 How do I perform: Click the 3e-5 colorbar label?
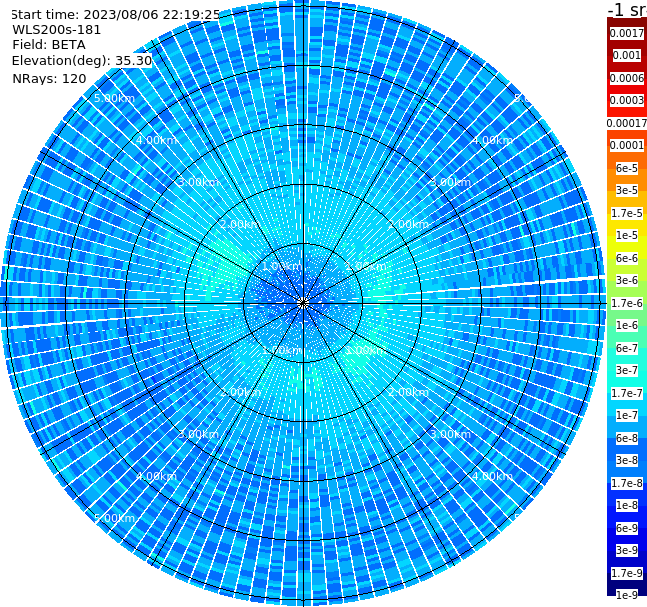627,190
